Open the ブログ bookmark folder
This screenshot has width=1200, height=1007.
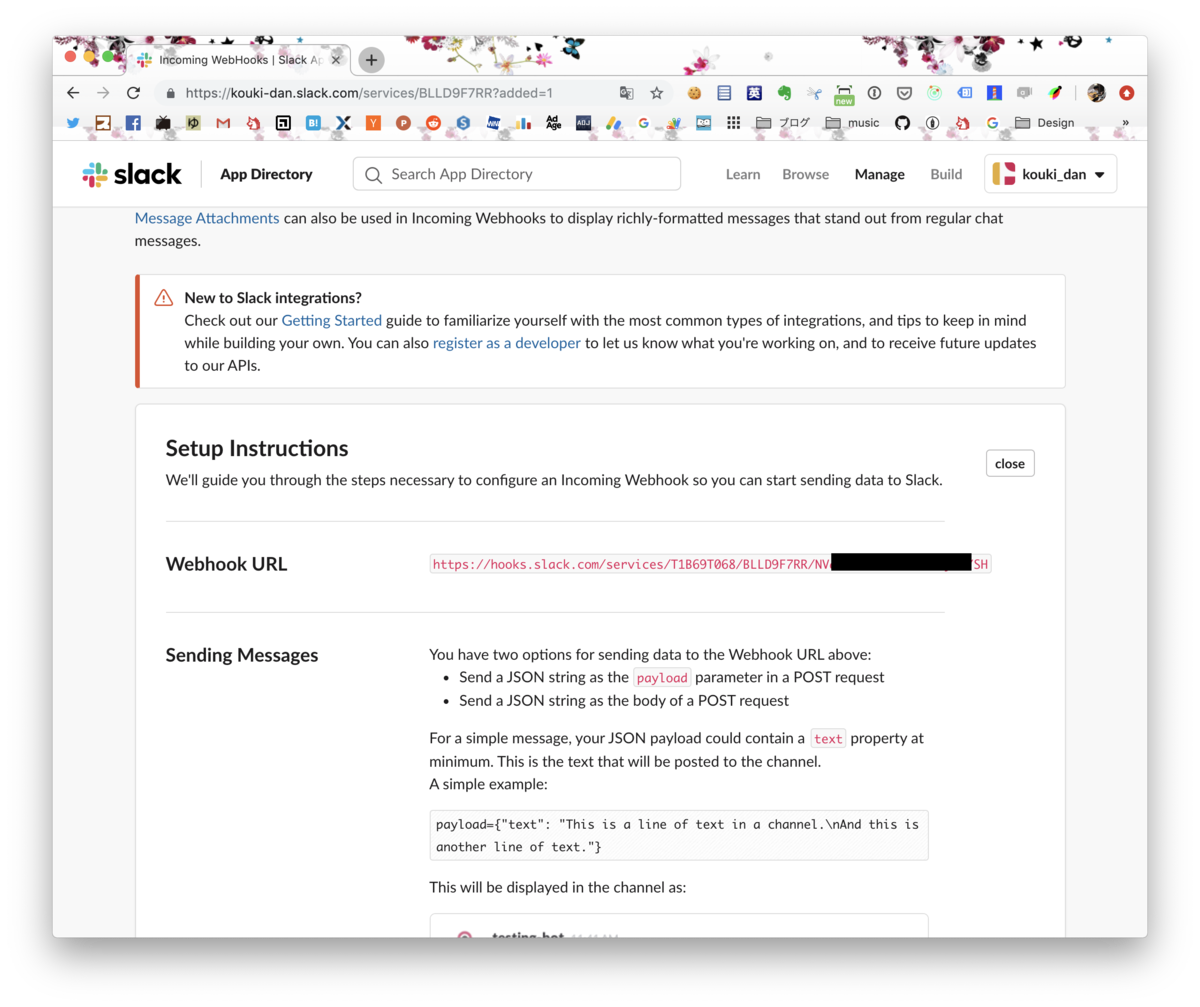pos(783,123)
